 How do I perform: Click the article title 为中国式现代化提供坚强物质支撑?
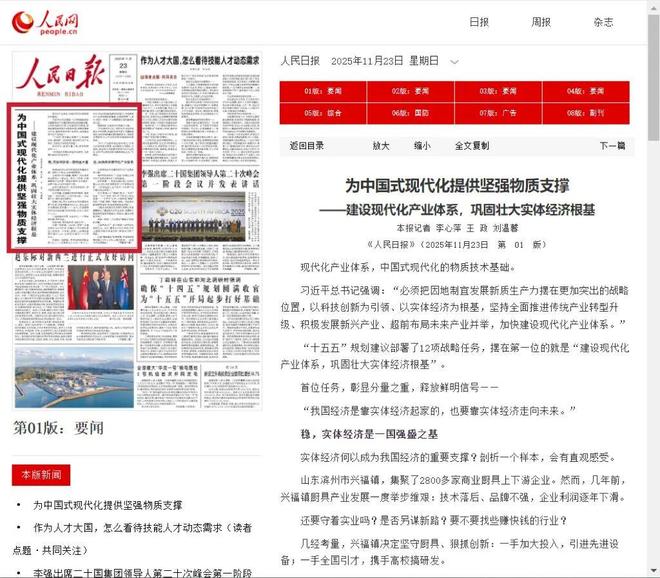pos(457,186)
